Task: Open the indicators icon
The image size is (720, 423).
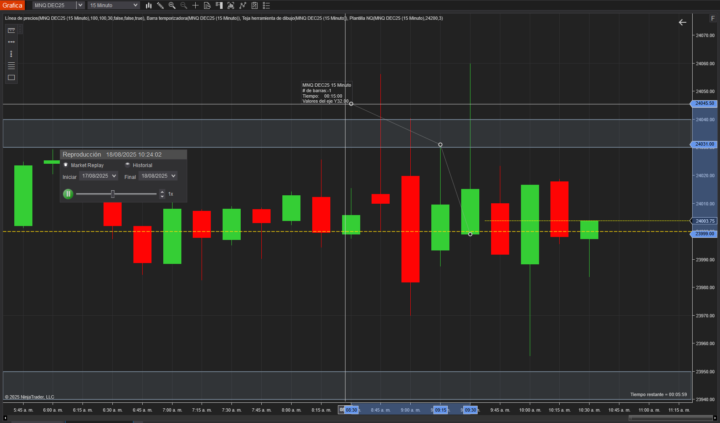Action: [x=242, y=6]
